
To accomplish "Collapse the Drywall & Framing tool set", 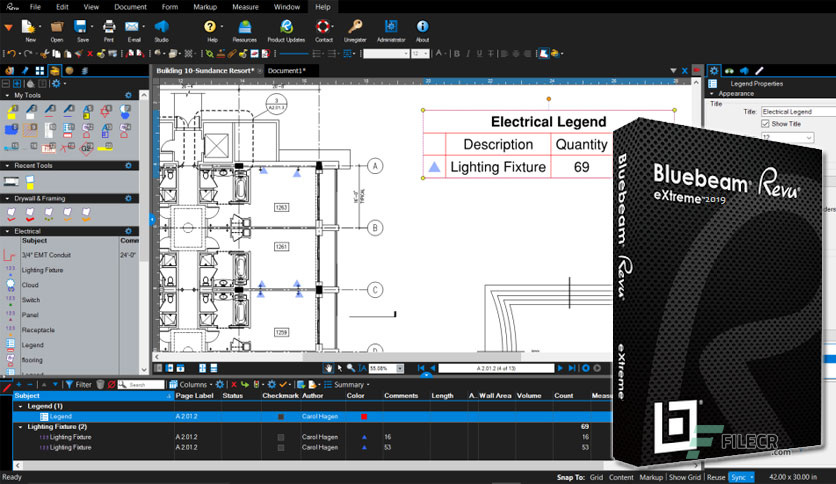I will 7,198.
